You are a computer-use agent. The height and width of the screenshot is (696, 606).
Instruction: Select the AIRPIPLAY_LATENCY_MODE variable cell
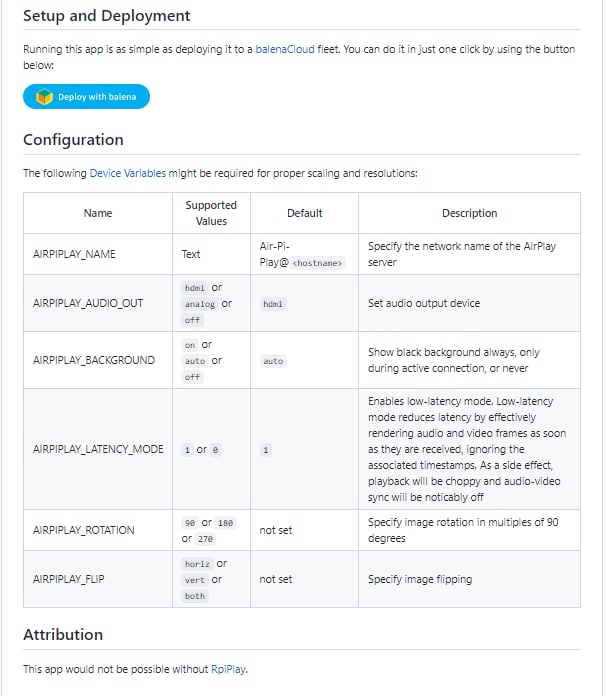point(98,449)
